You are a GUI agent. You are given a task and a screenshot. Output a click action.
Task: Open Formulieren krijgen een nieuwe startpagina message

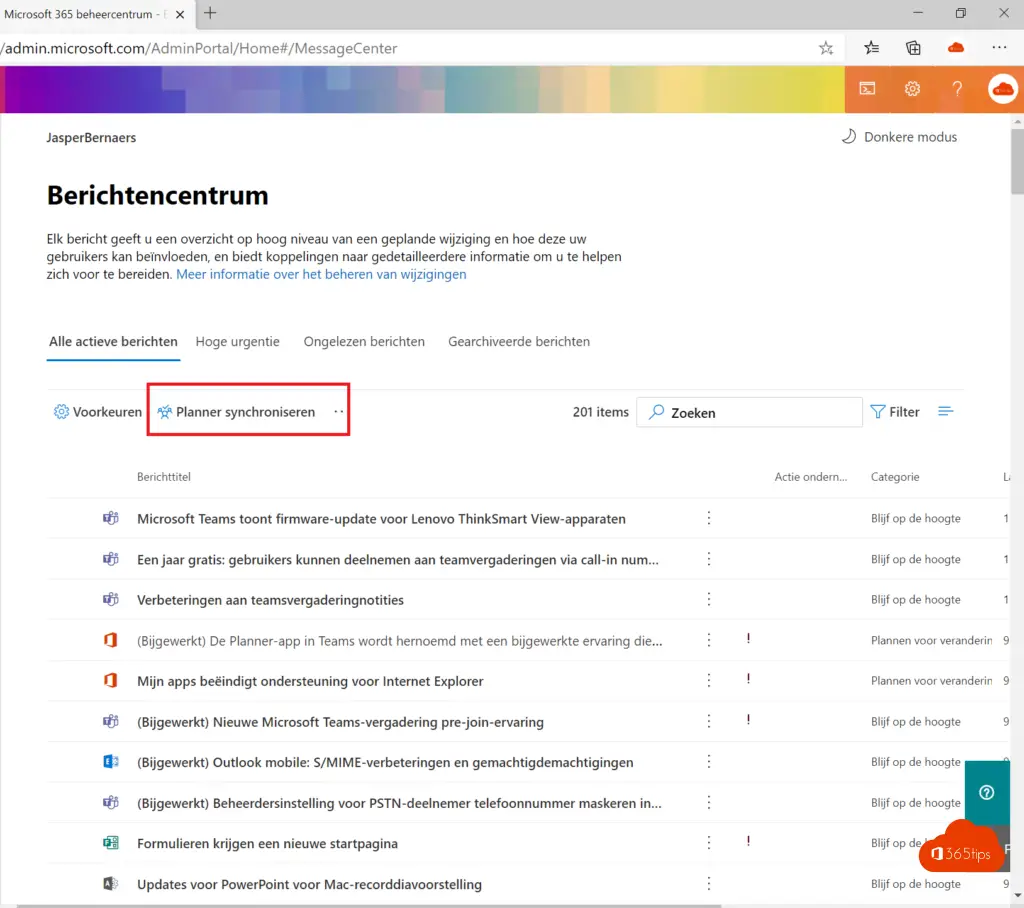point(267,843)
